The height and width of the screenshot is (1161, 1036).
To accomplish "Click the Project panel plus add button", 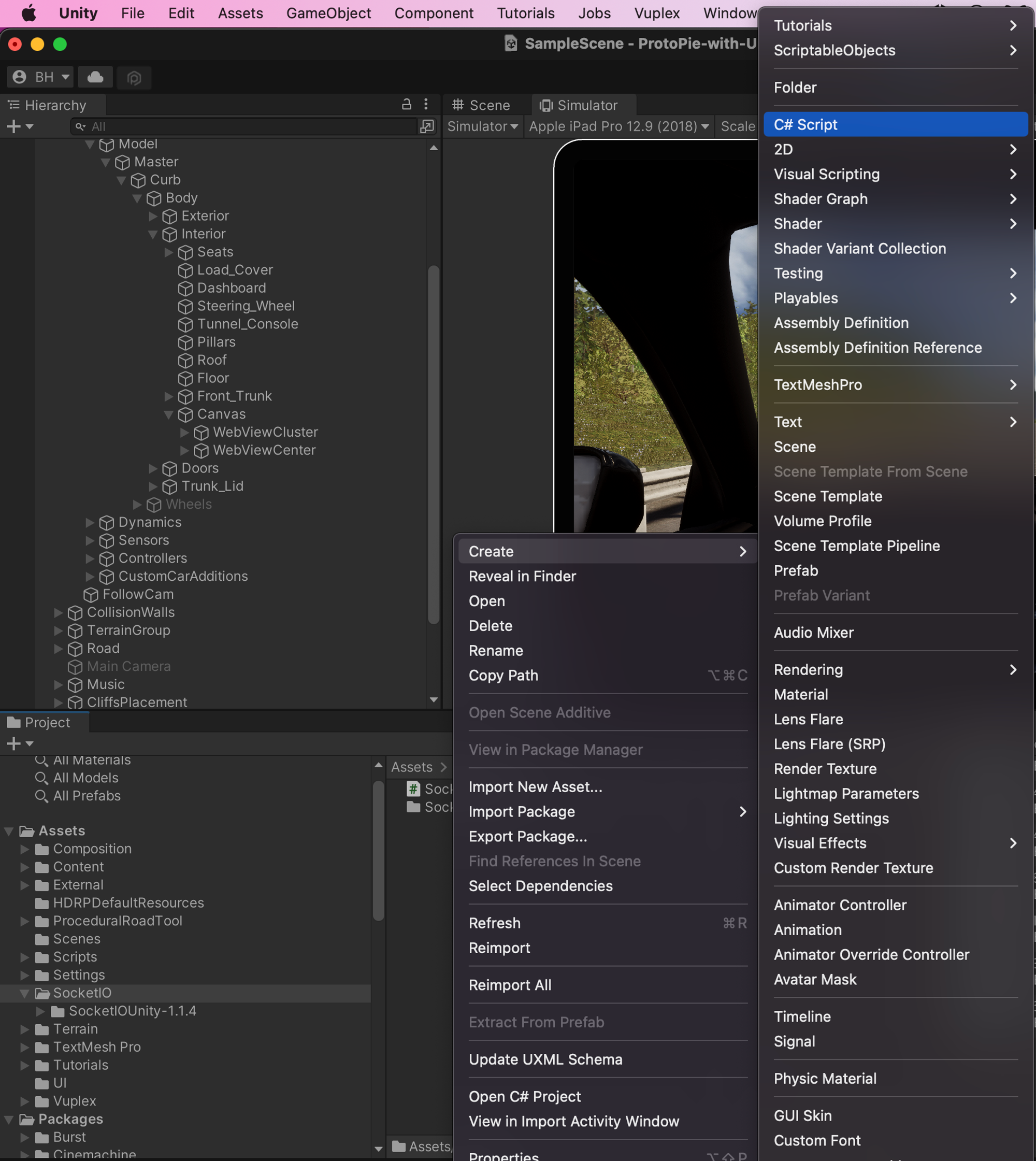I will (13, 743).
